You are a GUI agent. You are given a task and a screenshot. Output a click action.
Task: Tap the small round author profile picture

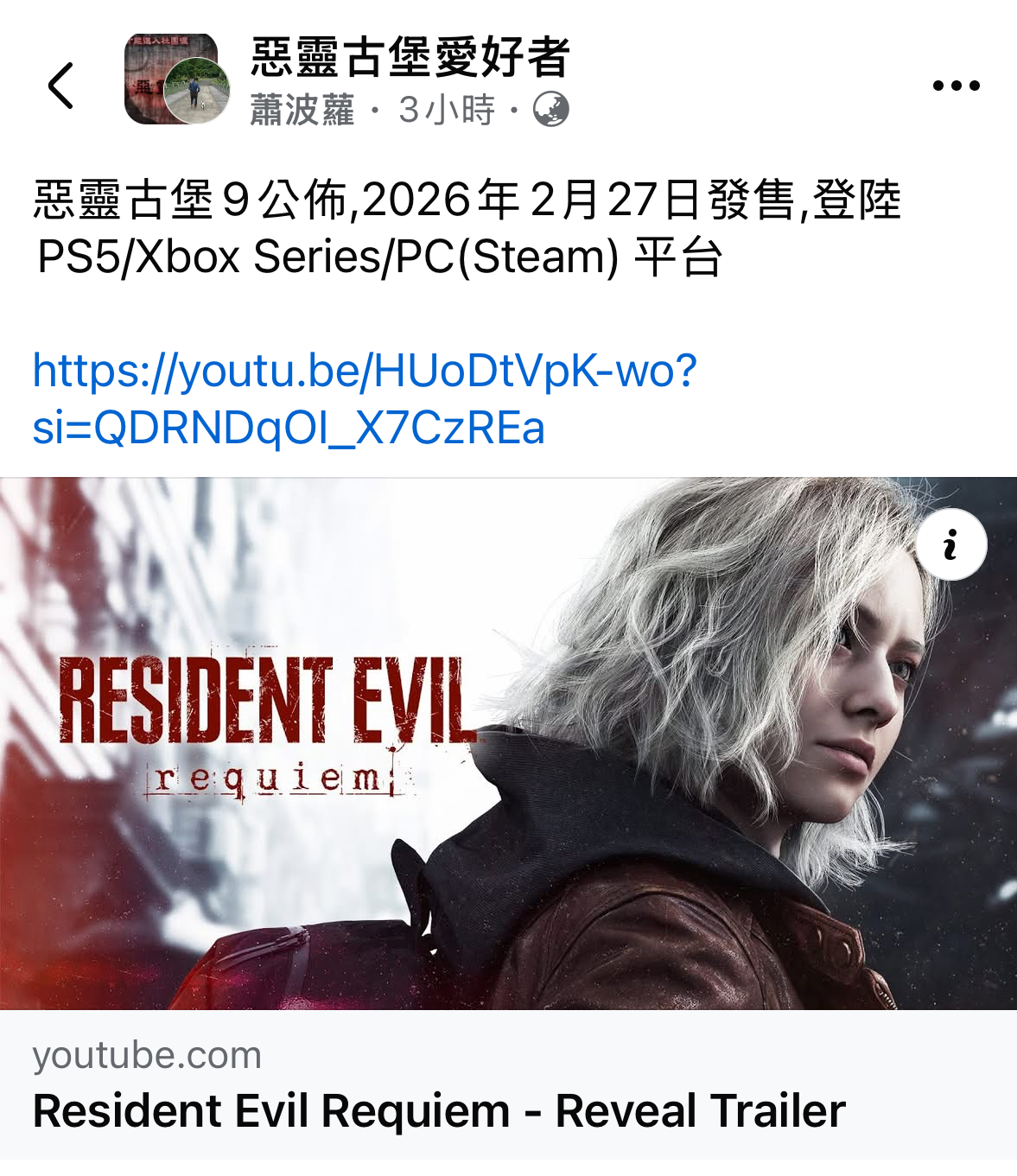pos(197,92)
